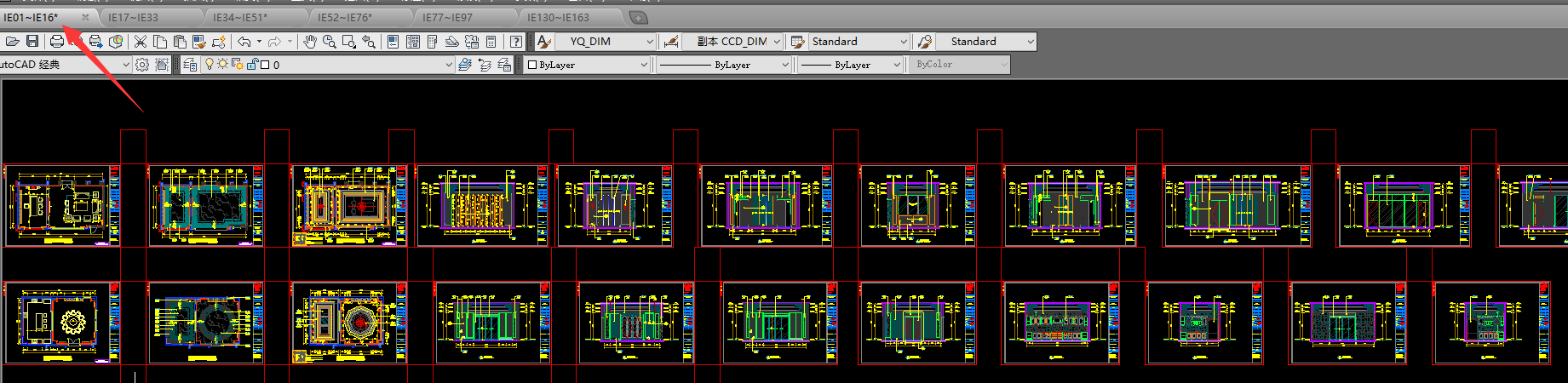The height and width of the screenshot is (383, 1568).
Task: Open the QuickCalc calculator icon
Action: [491, 41]
